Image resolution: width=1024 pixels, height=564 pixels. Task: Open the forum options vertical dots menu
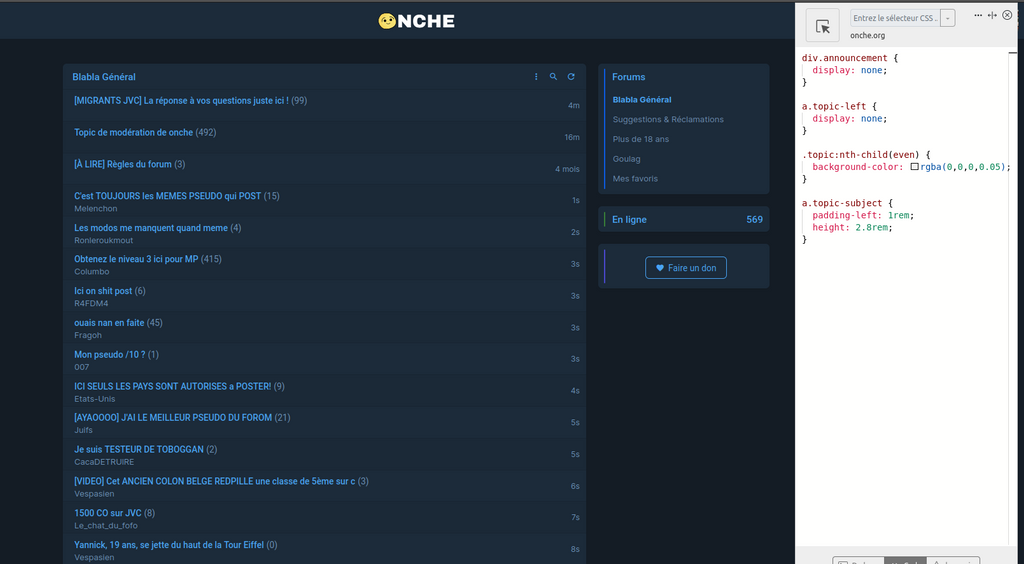[x=536, y=77]
